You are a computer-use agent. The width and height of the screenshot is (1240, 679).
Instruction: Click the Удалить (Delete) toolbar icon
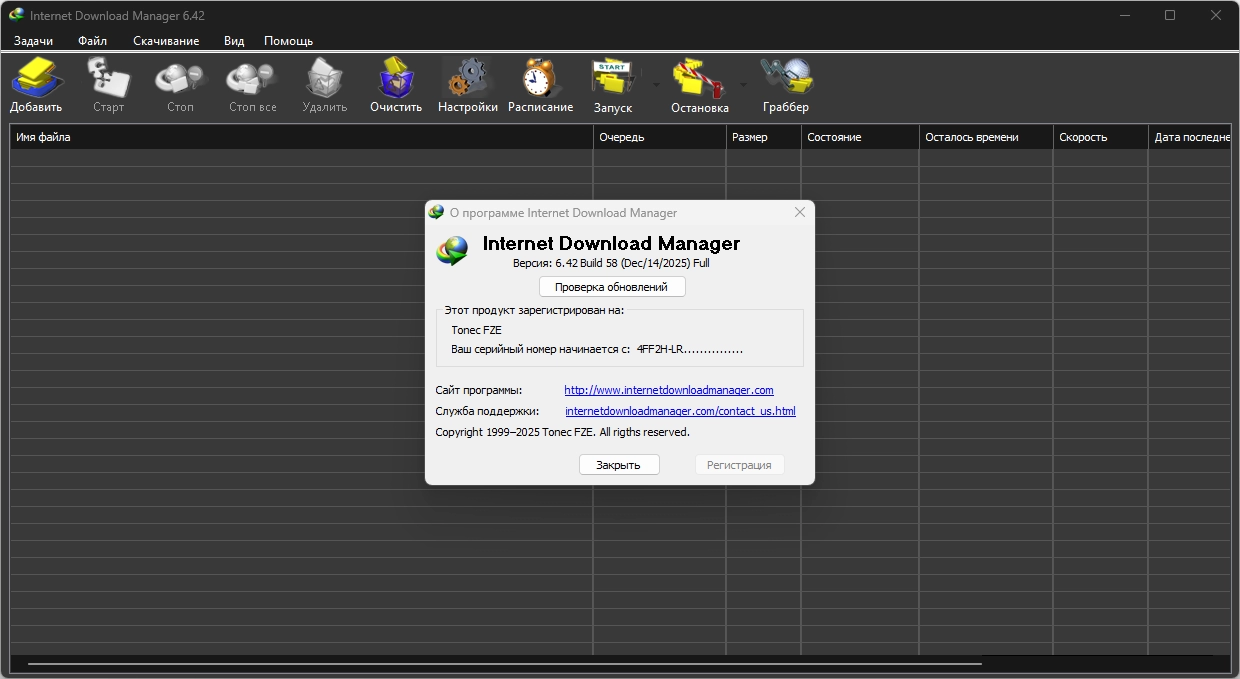[324, 84]
